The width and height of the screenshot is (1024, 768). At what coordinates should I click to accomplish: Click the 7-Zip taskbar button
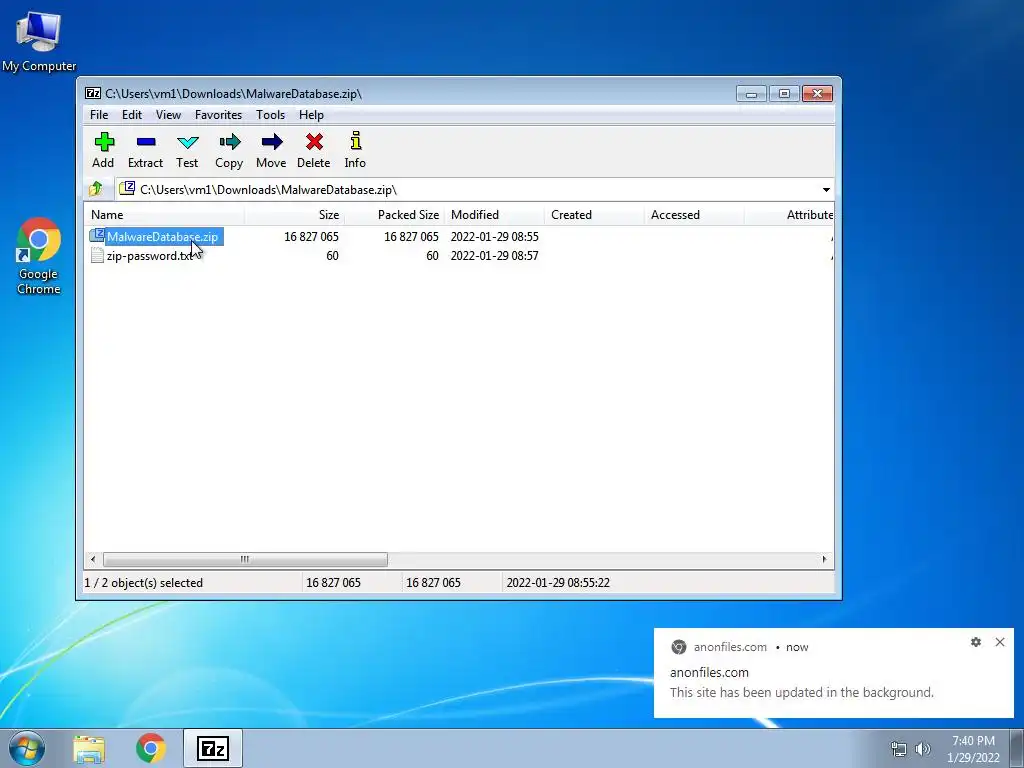[x=213, y=748]
